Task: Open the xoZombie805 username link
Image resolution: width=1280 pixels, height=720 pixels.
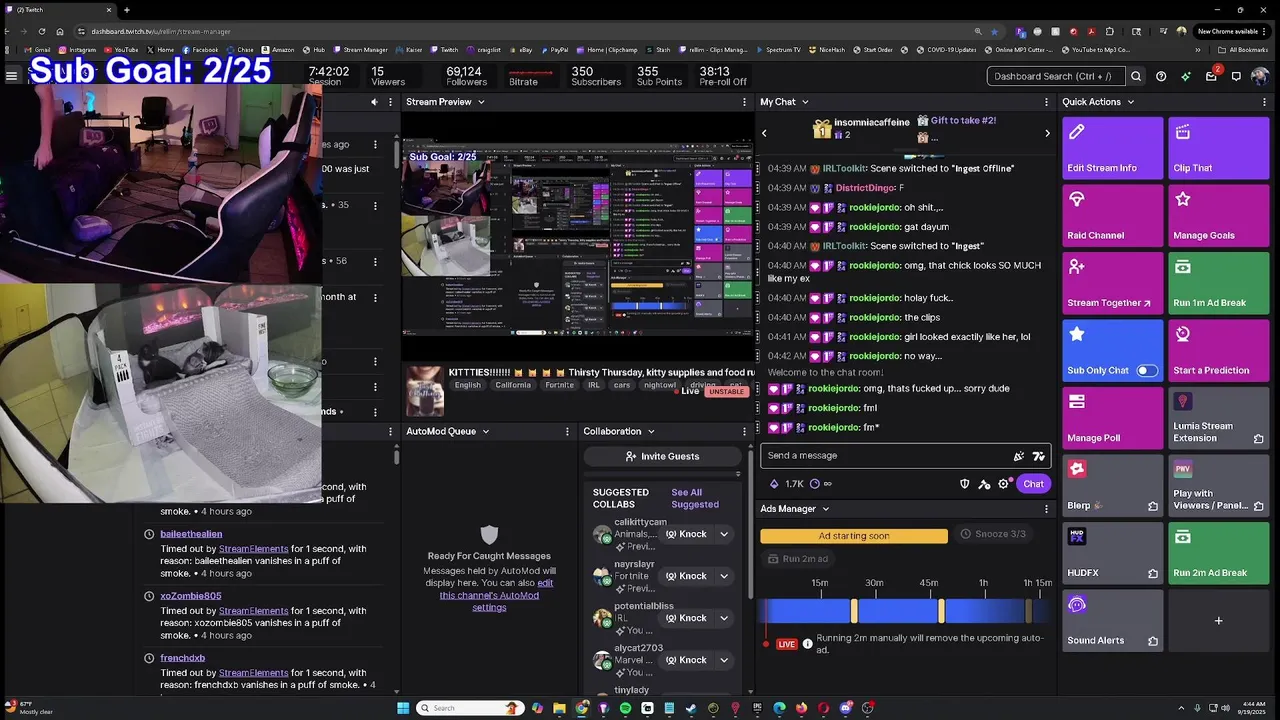Action: click(191, 596)
